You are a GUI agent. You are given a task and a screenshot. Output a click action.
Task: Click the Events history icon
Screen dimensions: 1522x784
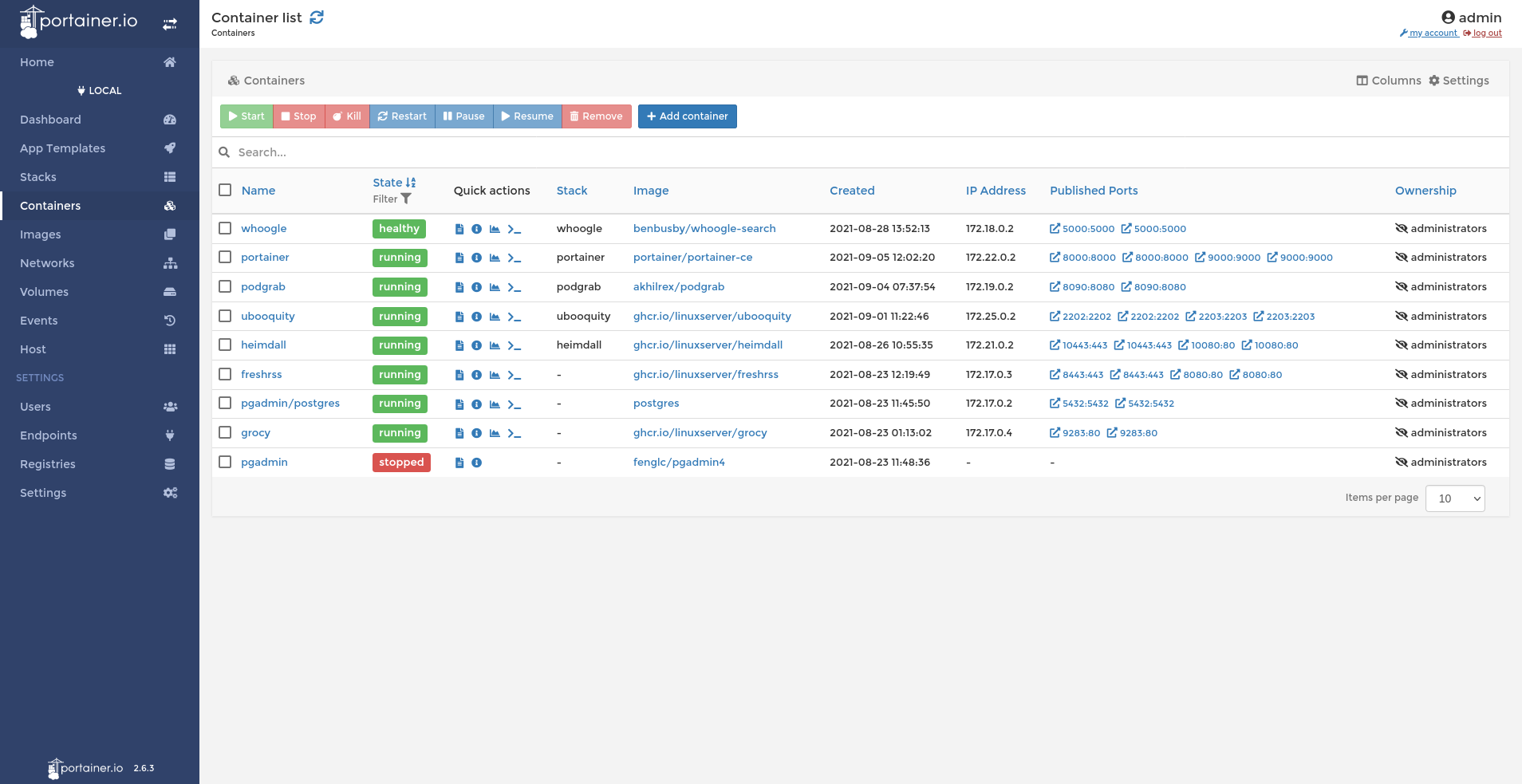point(170,321)
